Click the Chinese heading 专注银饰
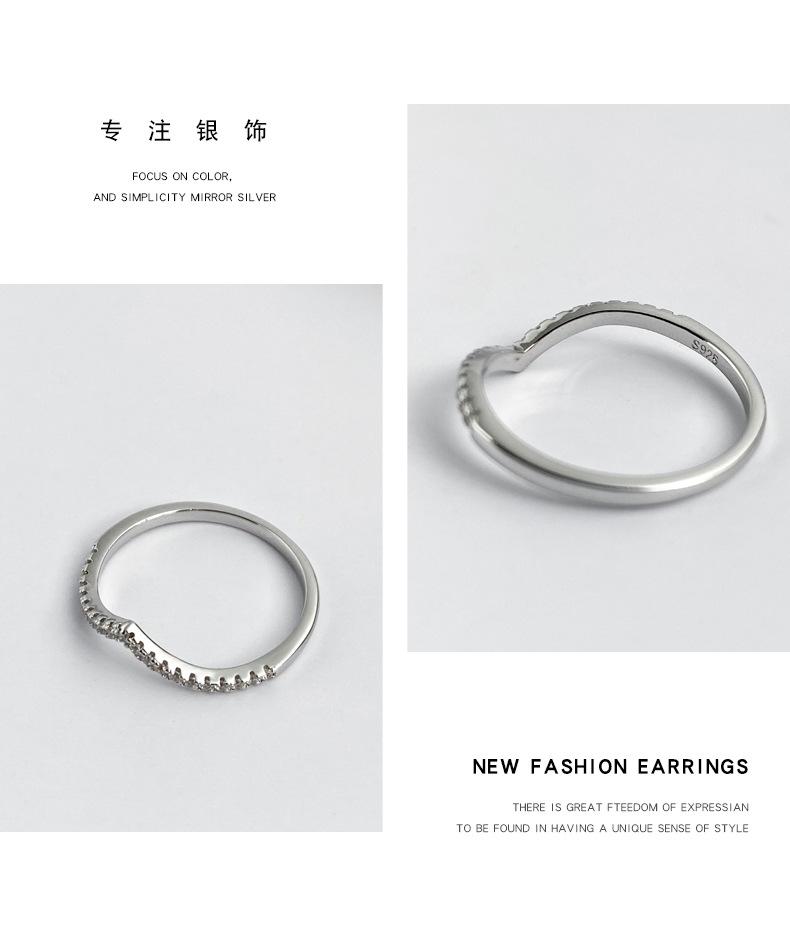 coord(184,131)
